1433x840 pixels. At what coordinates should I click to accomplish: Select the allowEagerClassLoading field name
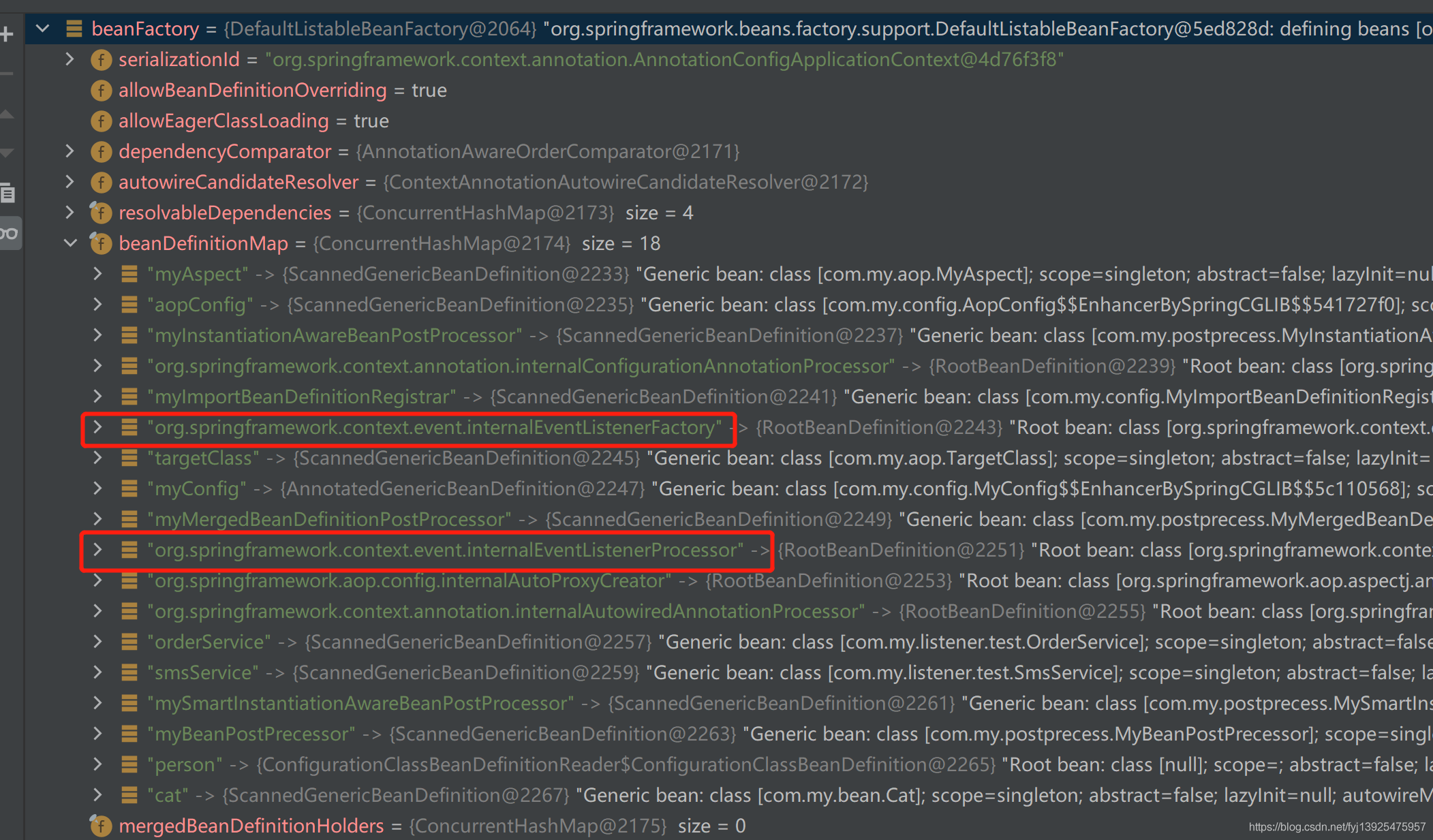224,121
